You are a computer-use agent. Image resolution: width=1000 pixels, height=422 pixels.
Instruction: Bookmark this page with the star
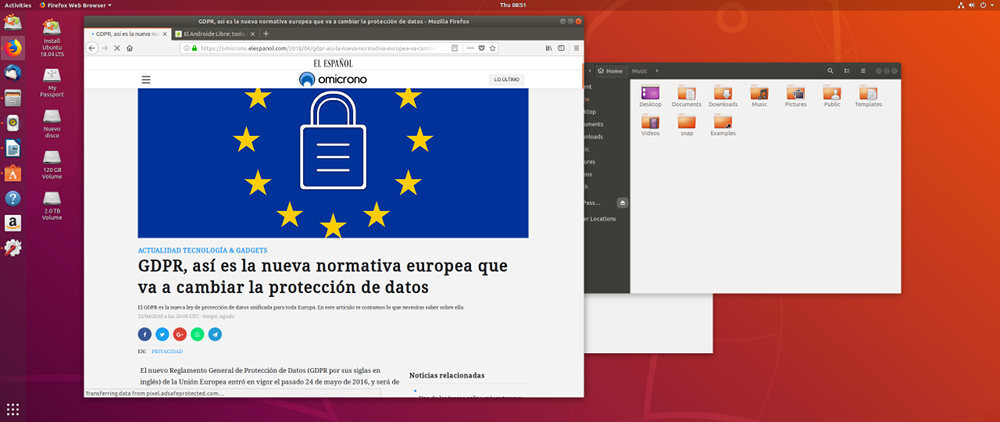(492, 48)
